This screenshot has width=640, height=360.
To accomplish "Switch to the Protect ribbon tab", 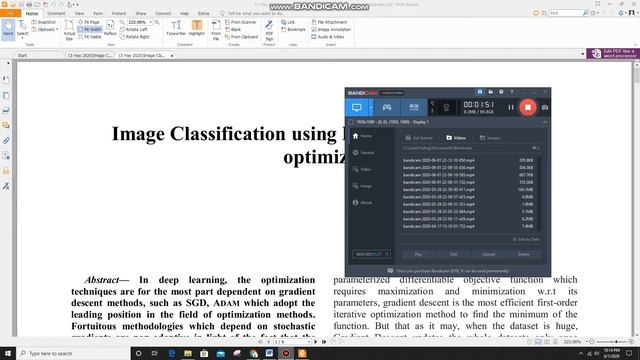I will coord(119,13).
